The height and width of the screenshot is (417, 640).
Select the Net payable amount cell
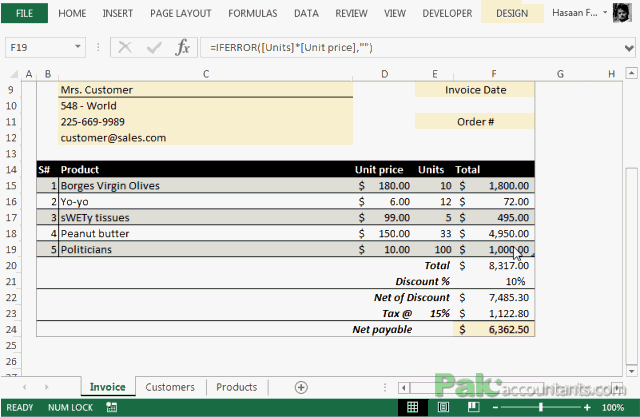pyautogui.click(x=493, y=329)
